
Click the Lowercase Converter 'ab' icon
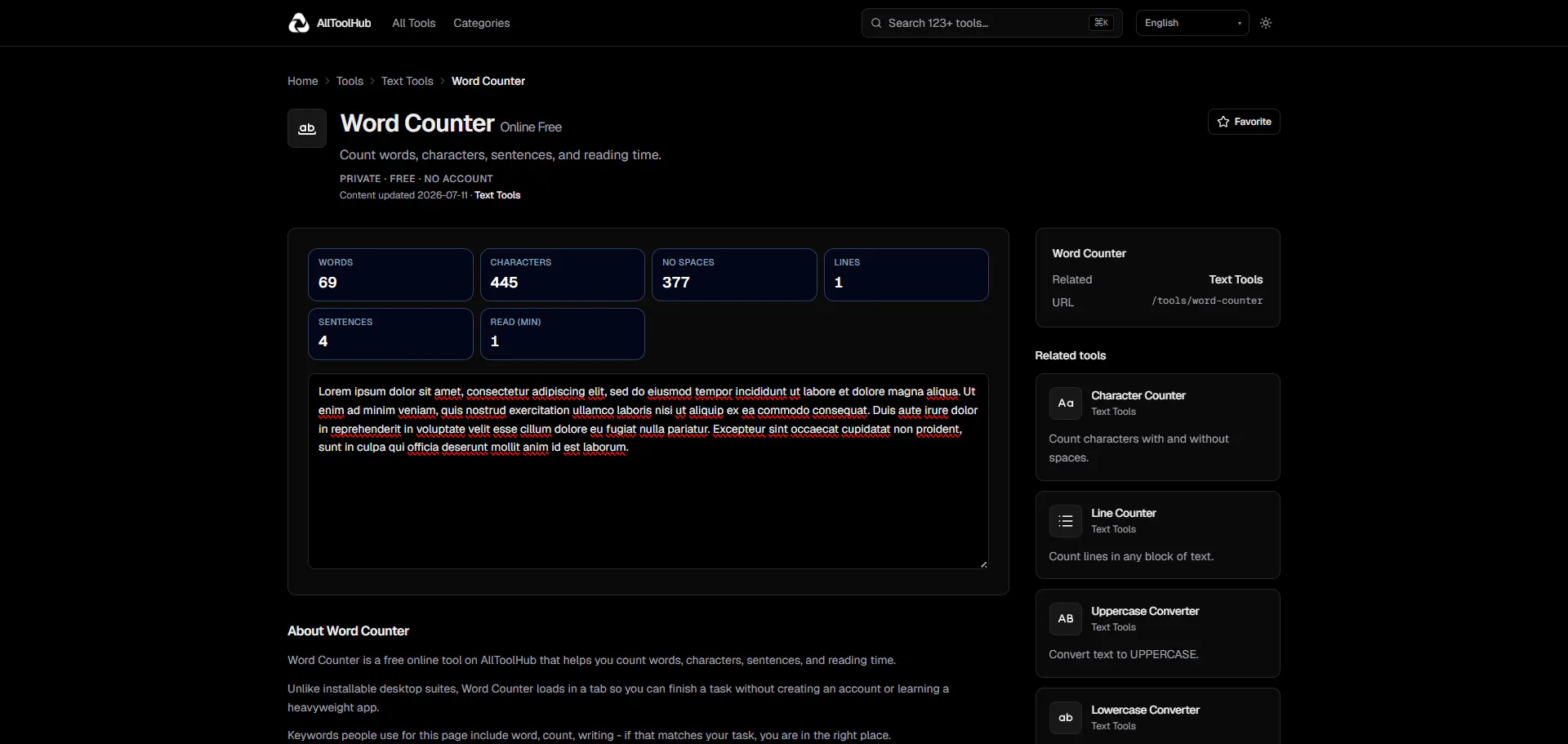click(1066, 718)
